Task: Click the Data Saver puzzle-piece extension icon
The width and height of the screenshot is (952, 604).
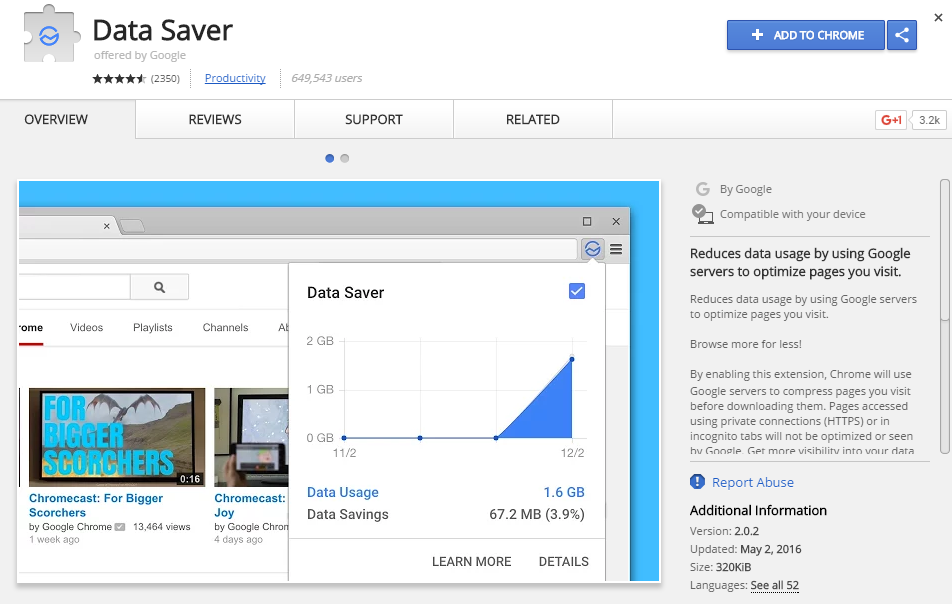Action: (x=51, y=34)
